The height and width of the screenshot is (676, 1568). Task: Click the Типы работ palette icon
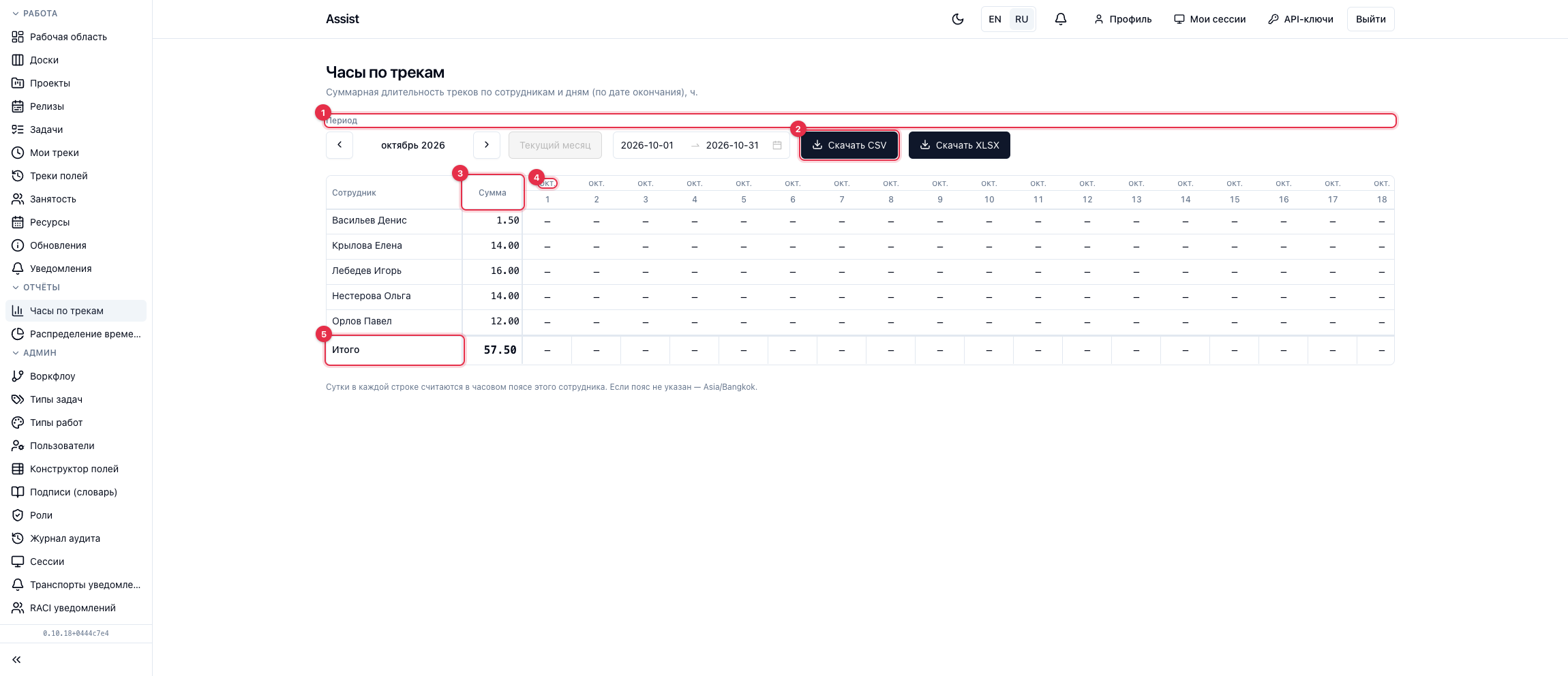18,422
